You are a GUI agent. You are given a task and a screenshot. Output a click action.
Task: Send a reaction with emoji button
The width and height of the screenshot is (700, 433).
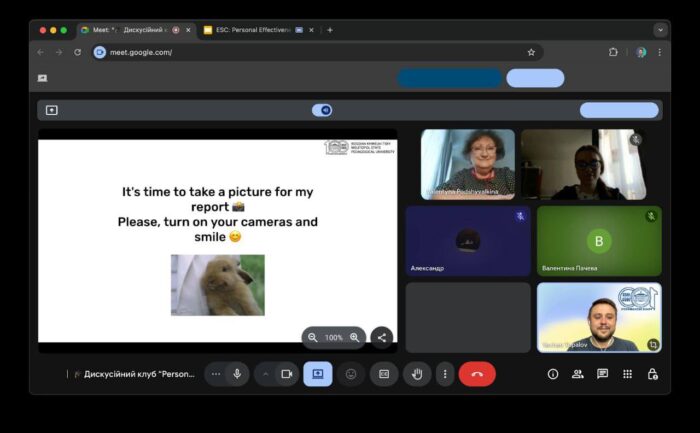tap(351, 374)
